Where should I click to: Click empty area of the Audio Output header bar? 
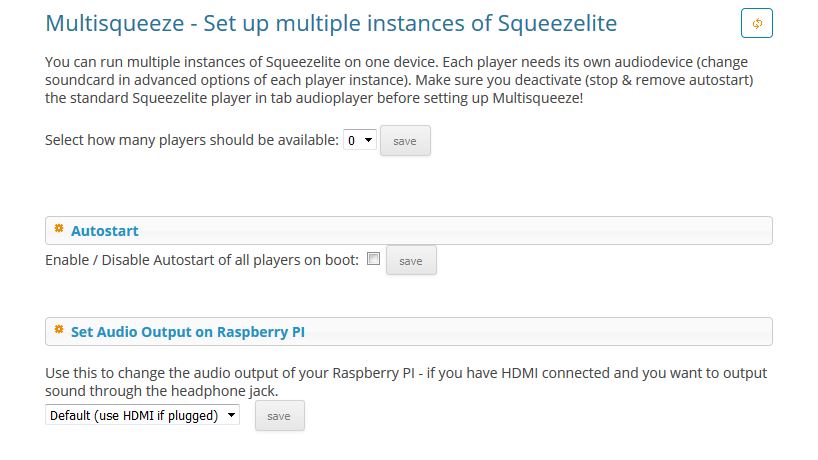tap(537, 332)
